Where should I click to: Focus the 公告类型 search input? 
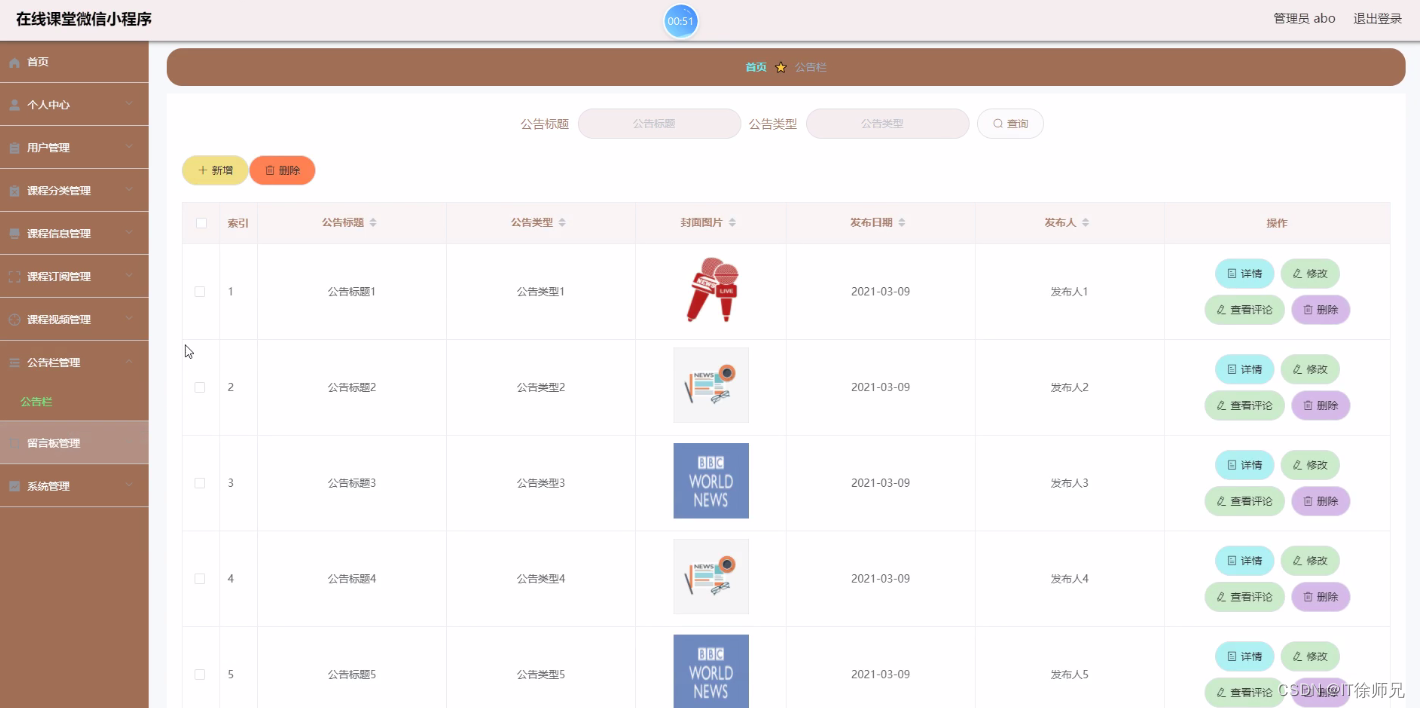(x=887, y=124)
